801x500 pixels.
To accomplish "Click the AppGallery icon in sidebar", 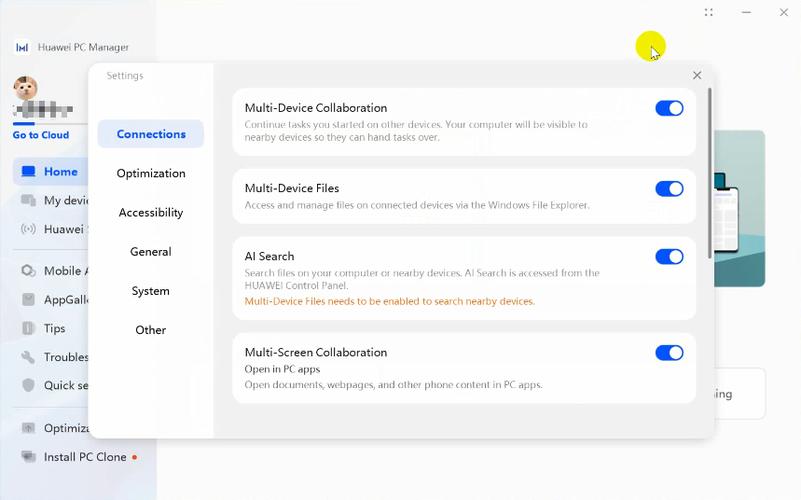I will [29, 299].
